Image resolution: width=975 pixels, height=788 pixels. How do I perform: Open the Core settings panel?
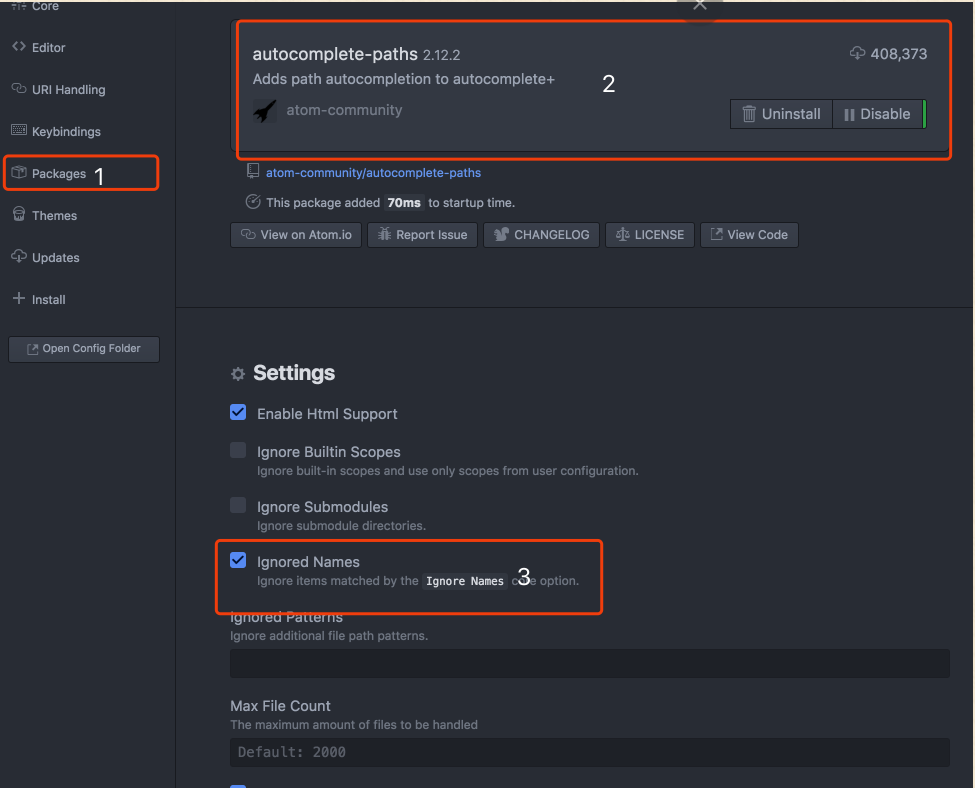coord(45,6)
